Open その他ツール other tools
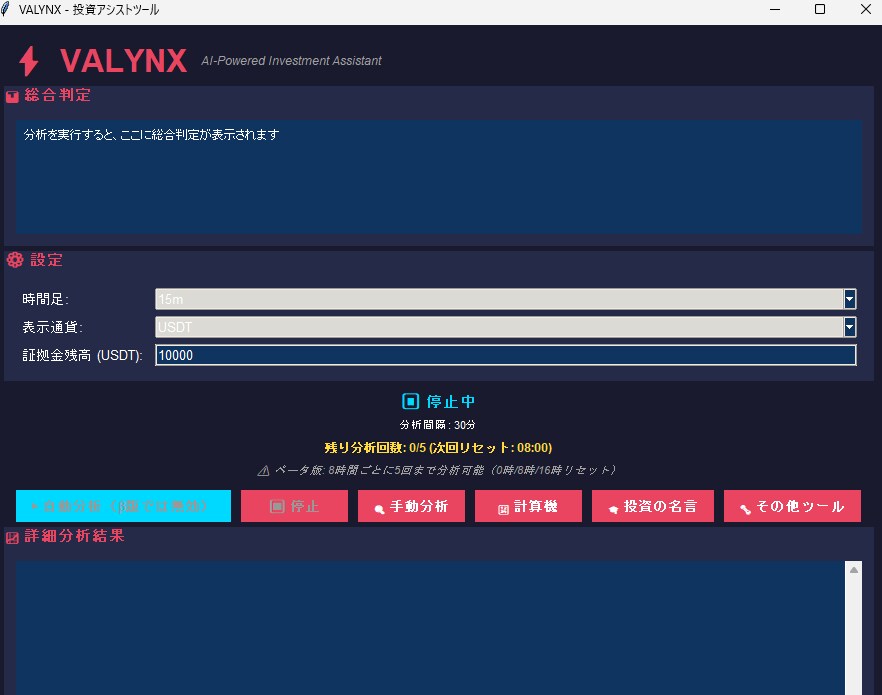 [x=792, y=506]
